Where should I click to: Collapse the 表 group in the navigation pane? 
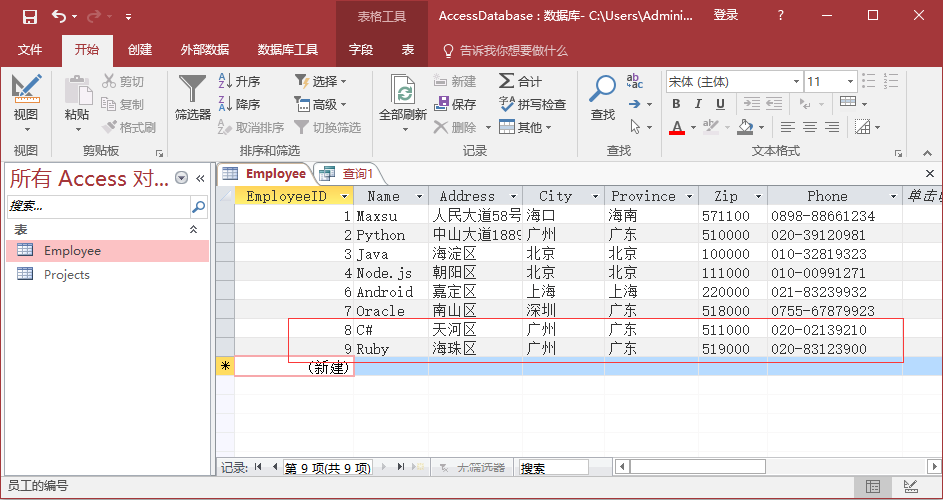click(194, 229)
